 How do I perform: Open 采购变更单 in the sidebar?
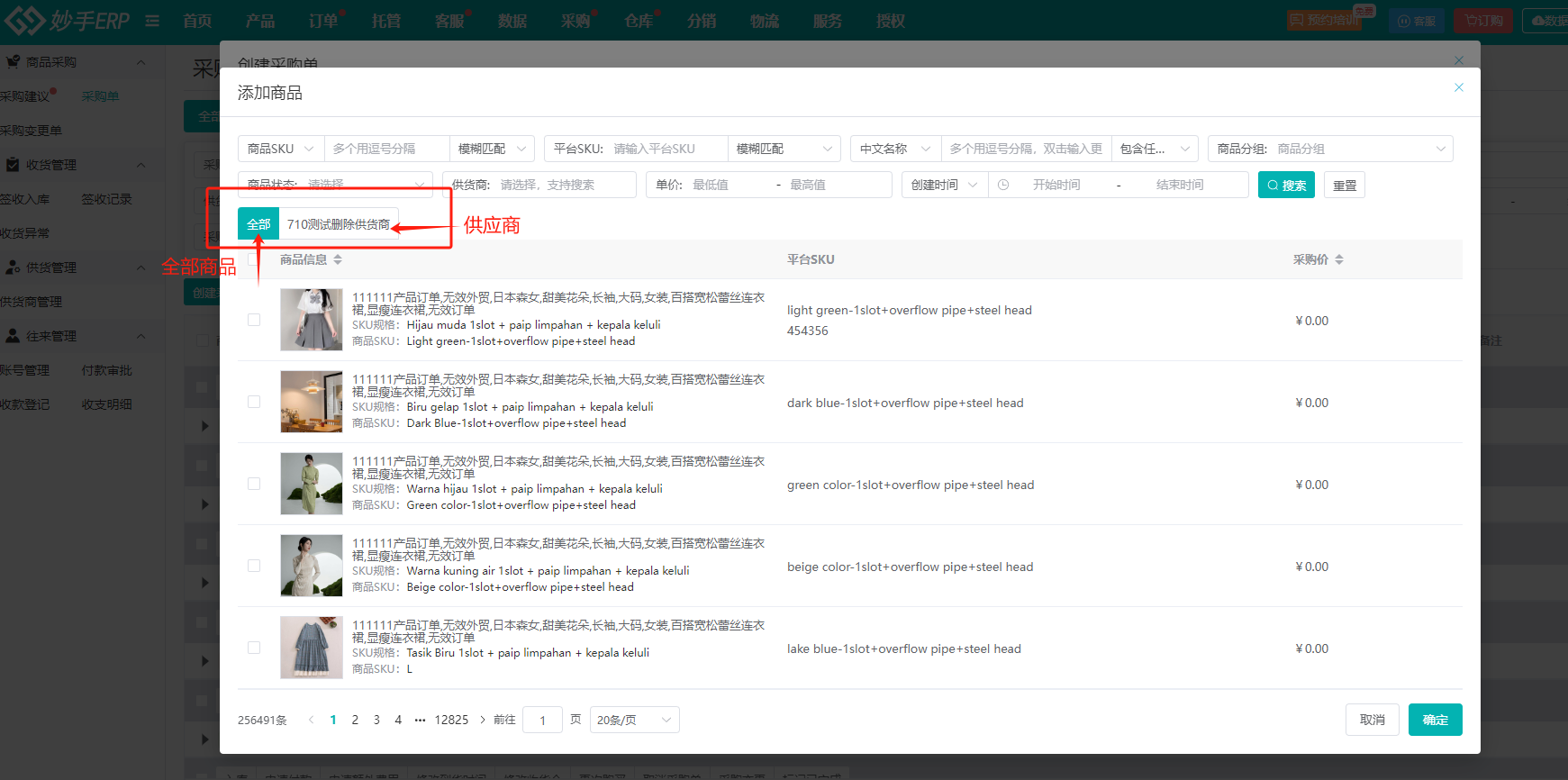[32, 131]
